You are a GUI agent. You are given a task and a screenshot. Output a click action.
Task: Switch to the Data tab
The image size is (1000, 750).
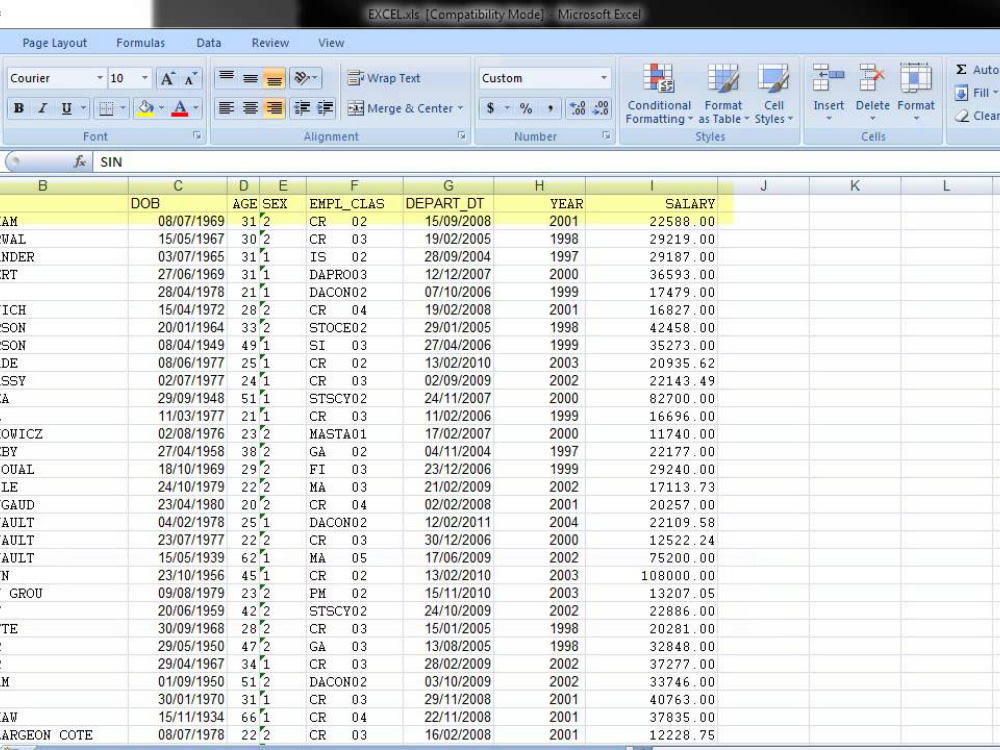[x=209, y=43]
